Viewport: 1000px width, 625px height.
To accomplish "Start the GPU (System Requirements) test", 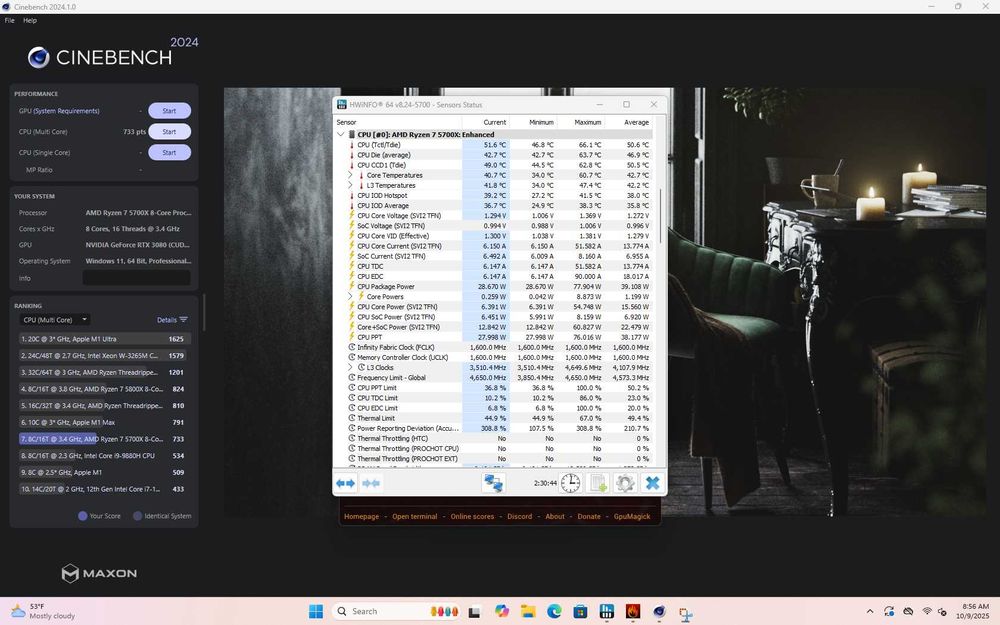I will click(169, 111).
